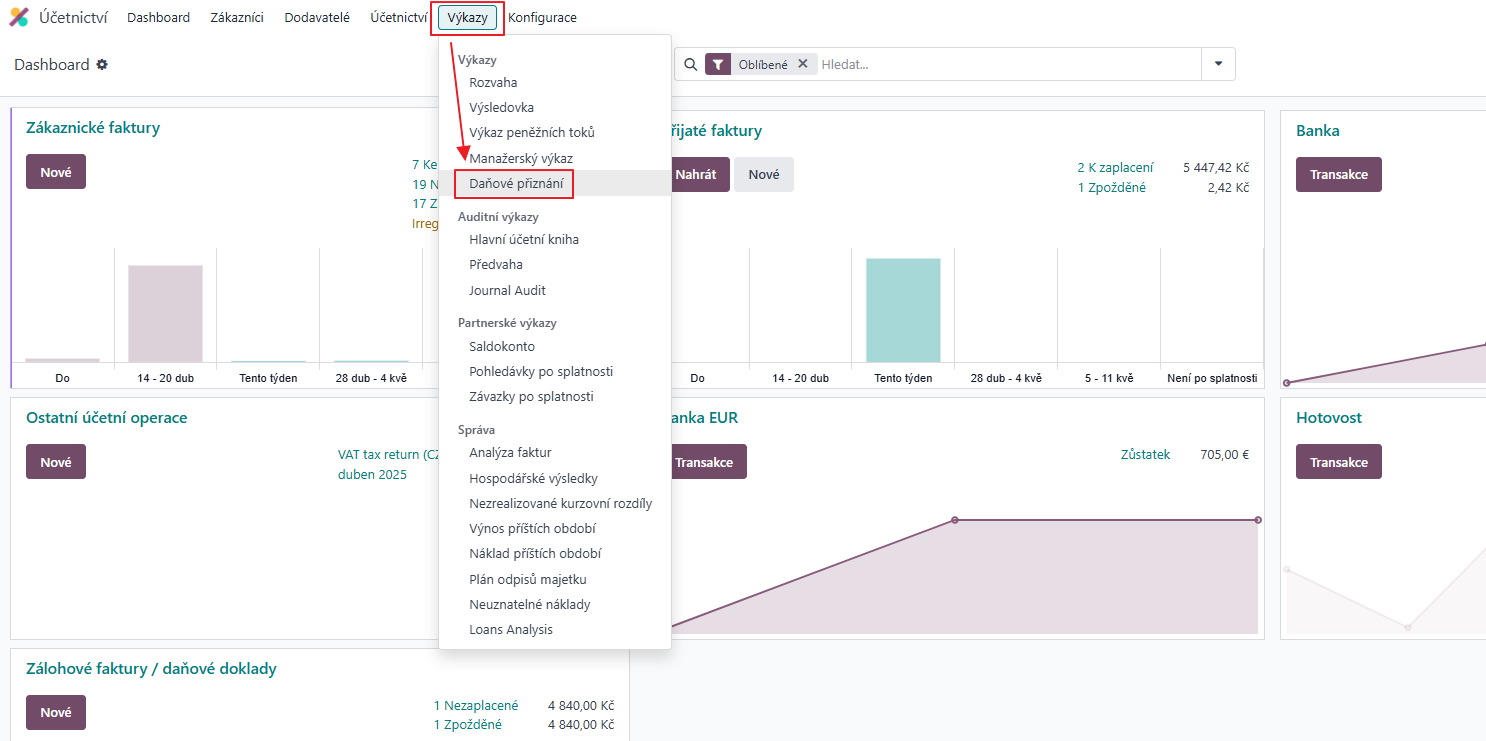Screen dimensions: 1486x741
Task: Click the teal Tento týden chart bar
Action: [x=903, y=310]
